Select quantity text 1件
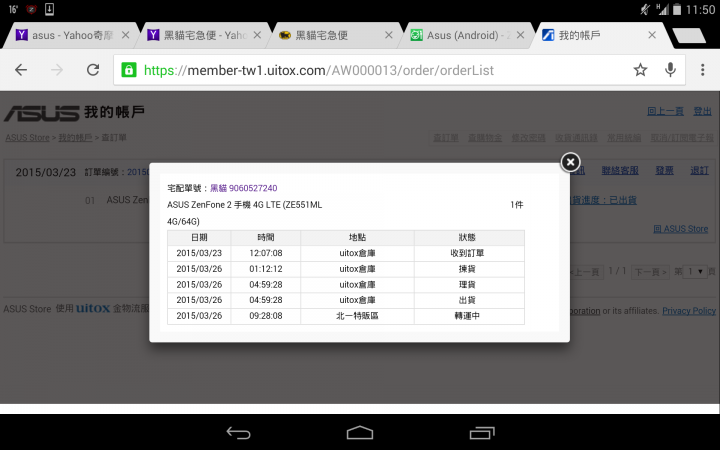This screenshot has width=720, height=450. (x=517, y=205)
